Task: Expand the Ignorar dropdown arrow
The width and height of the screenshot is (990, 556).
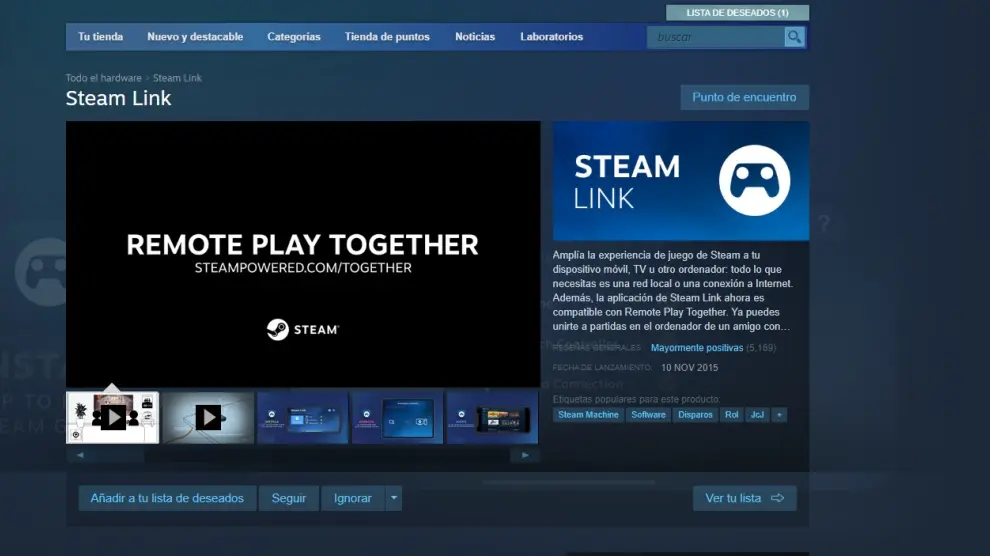Action: (394, 498)
